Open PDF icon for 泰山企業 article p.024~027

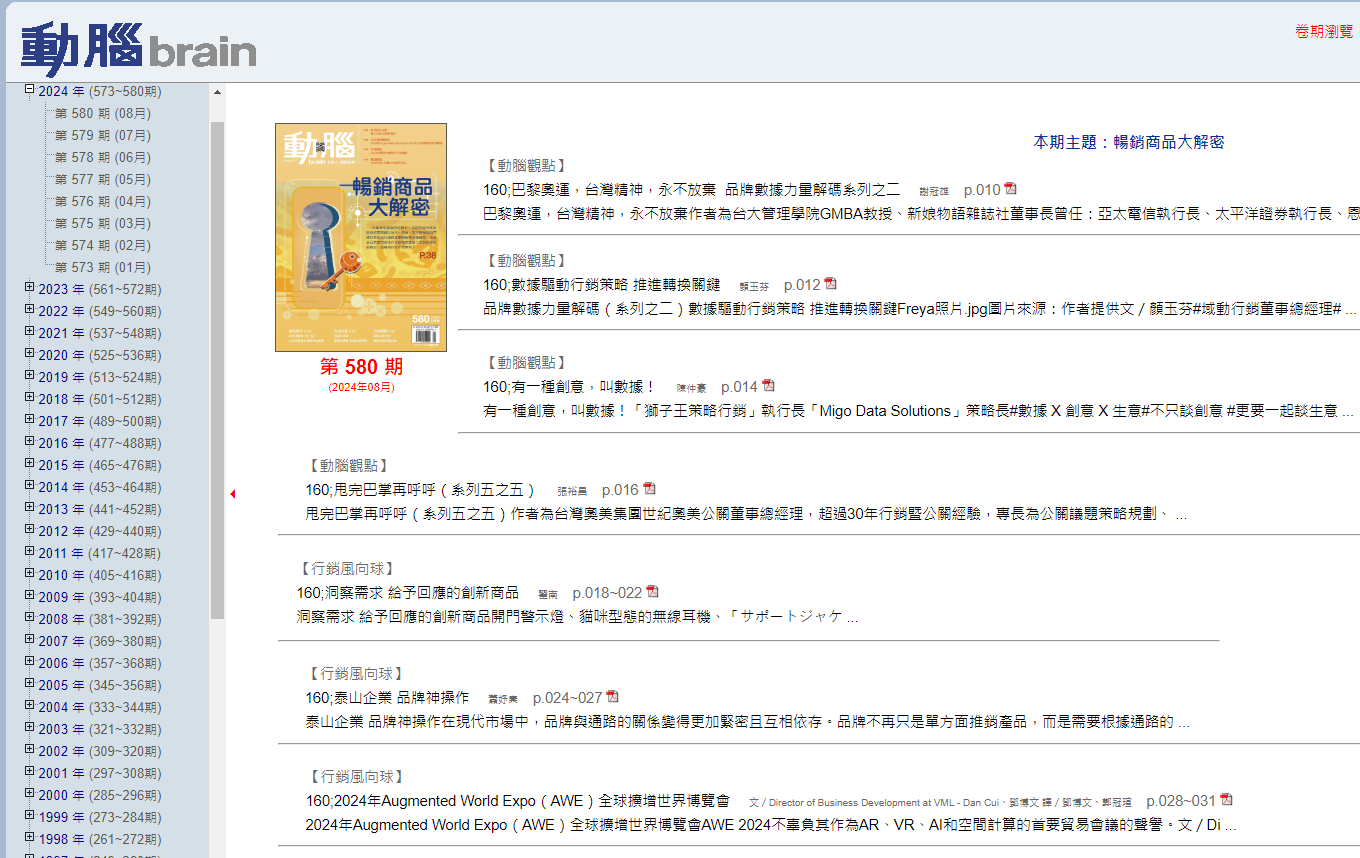click(612, 697)
